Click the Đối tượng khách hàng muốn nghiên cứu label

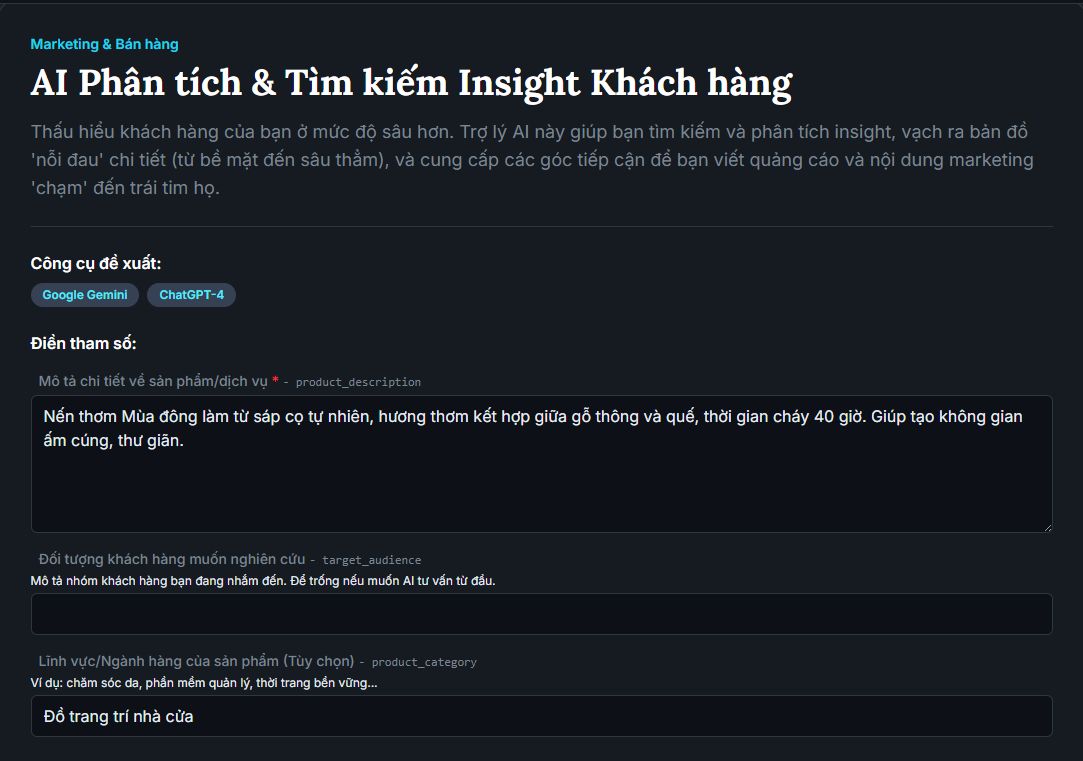(171, 559)
